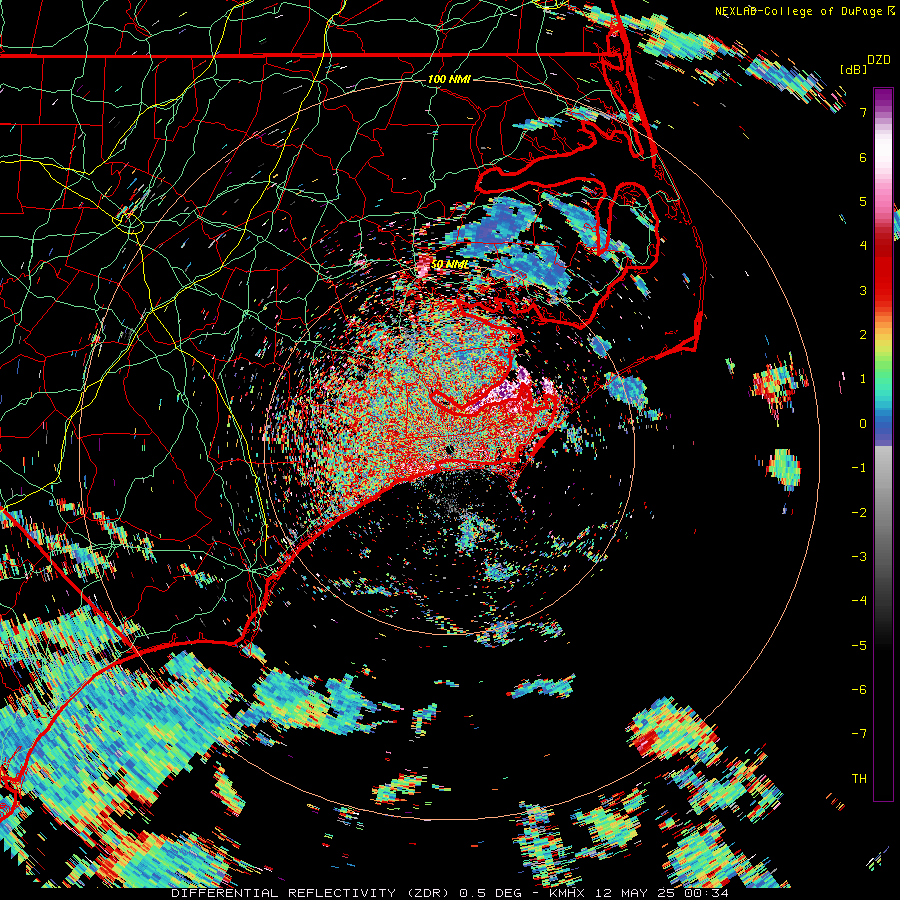This screenshot has height=900, width=900.
Task: Click the -4 value on the scale
Action: point(859,601)
